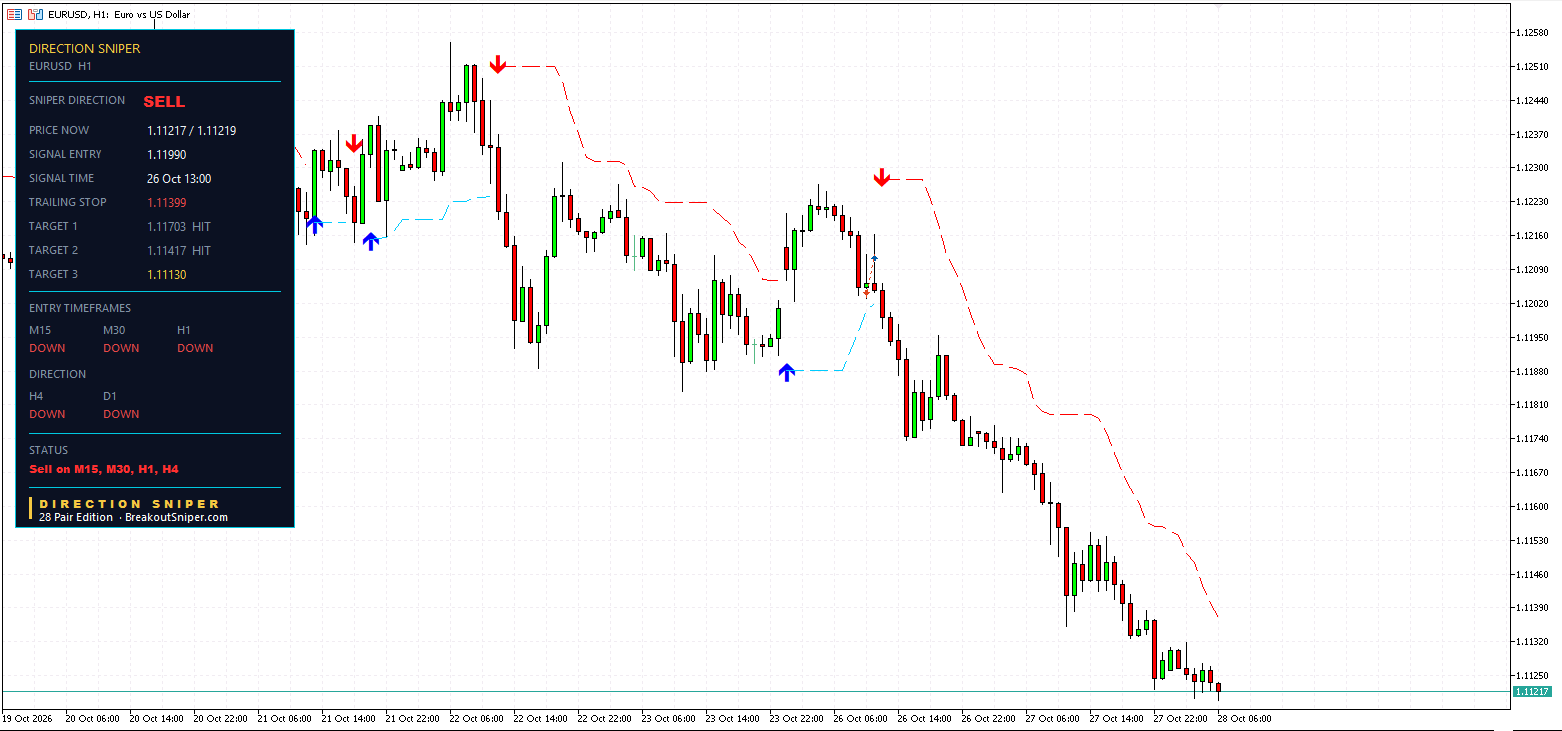Screen dimensions: 1562x731
Task: Click the "28 Oct 06:00" time axis label
Action: (x=1244, y=718)
